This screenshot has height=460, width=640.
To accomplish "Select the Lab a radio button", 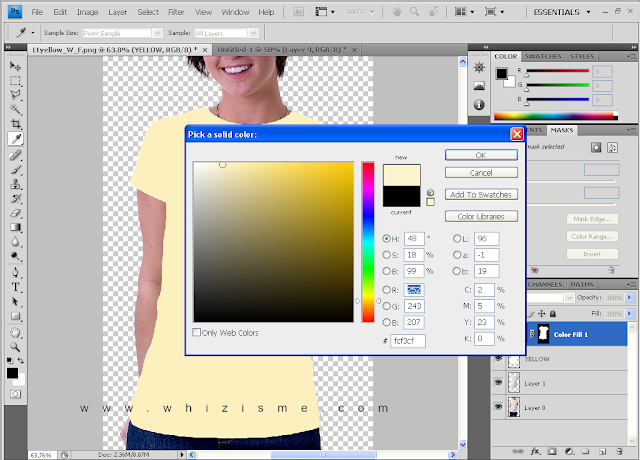I will [x=457, y=255].
